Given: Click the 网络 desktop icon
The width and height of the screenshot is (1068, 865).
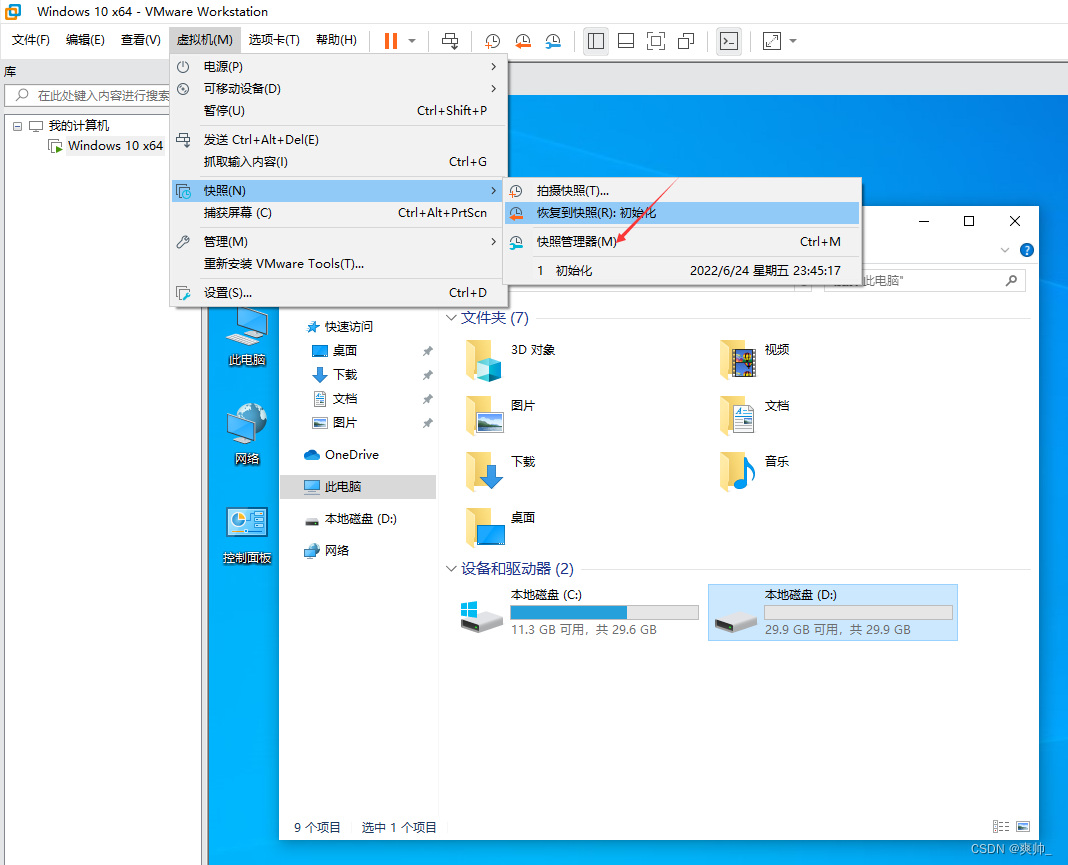Looking at the screenshot, I should point(247,435).
